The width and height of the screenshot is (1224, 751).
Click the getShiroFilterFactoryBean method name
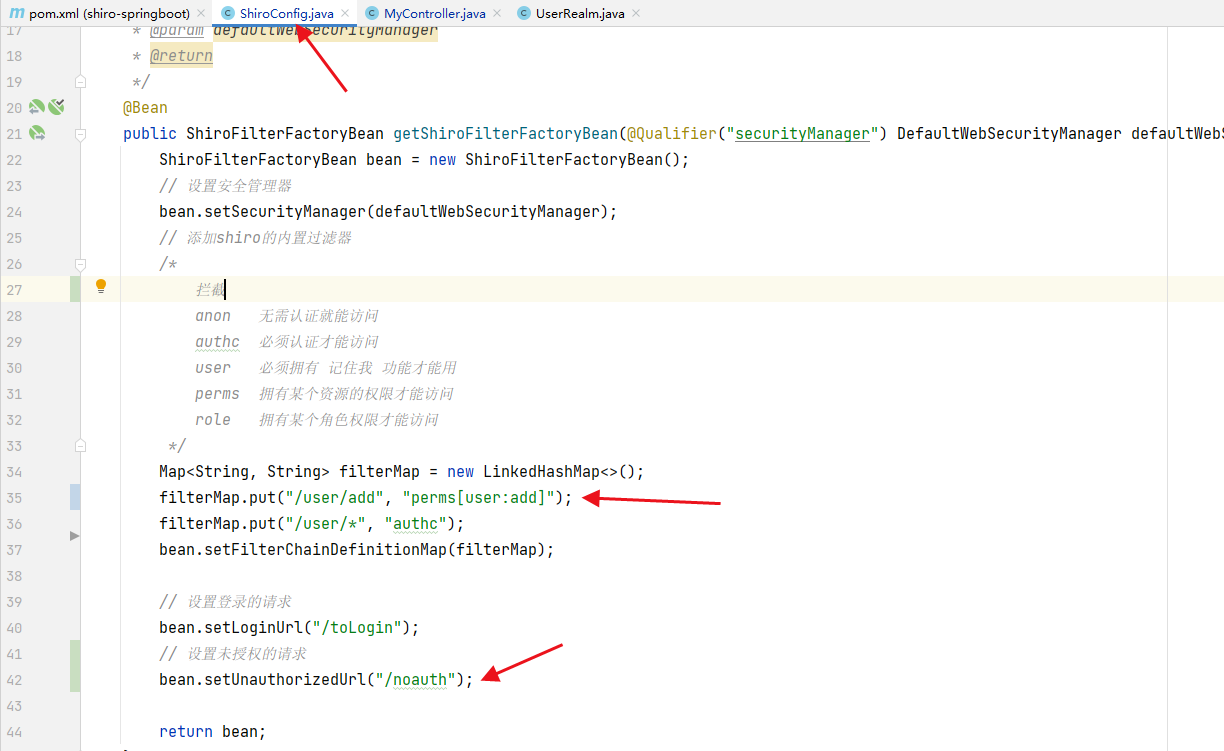pos(505,133)
